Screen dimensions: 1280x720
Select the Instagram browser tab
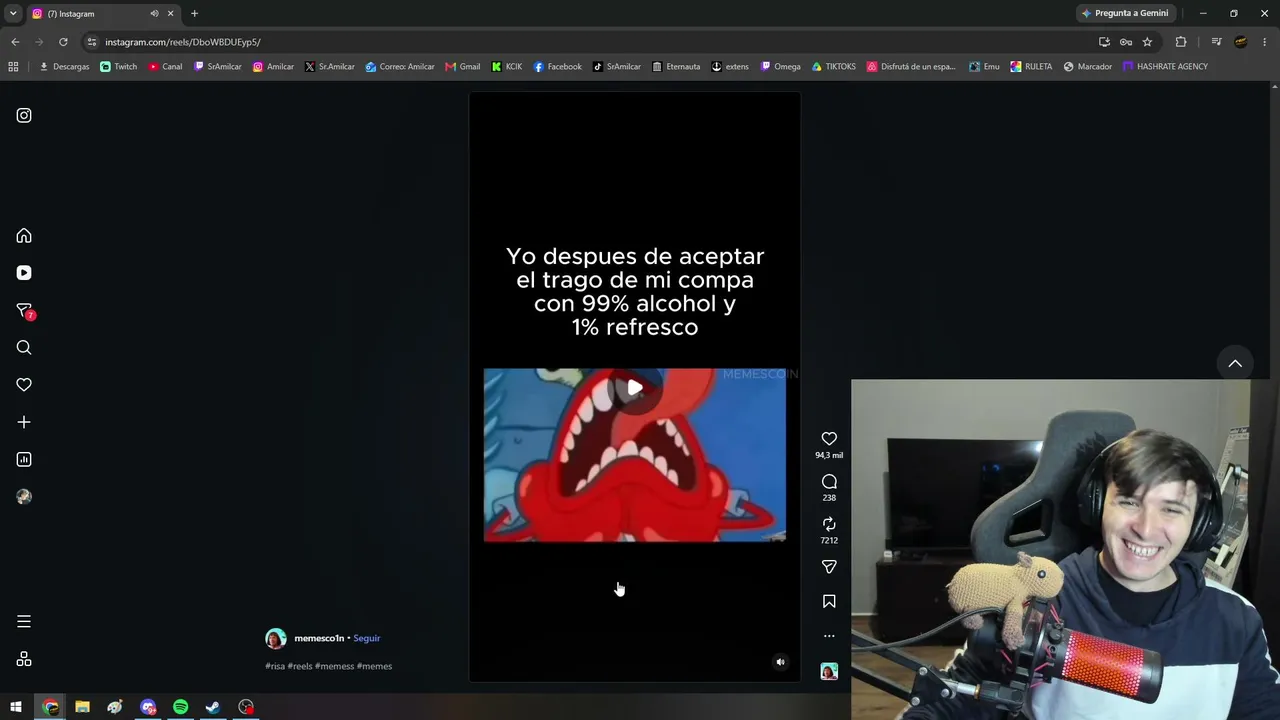(x=104, y=14)
